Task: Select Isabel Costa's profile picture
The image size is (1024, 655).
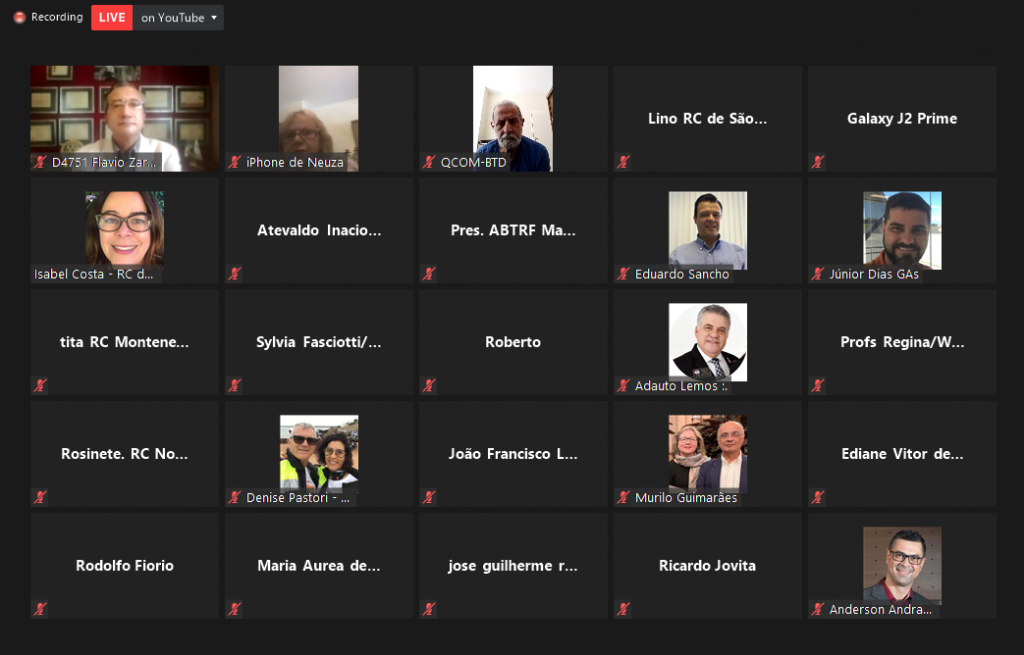Action: 125,229
